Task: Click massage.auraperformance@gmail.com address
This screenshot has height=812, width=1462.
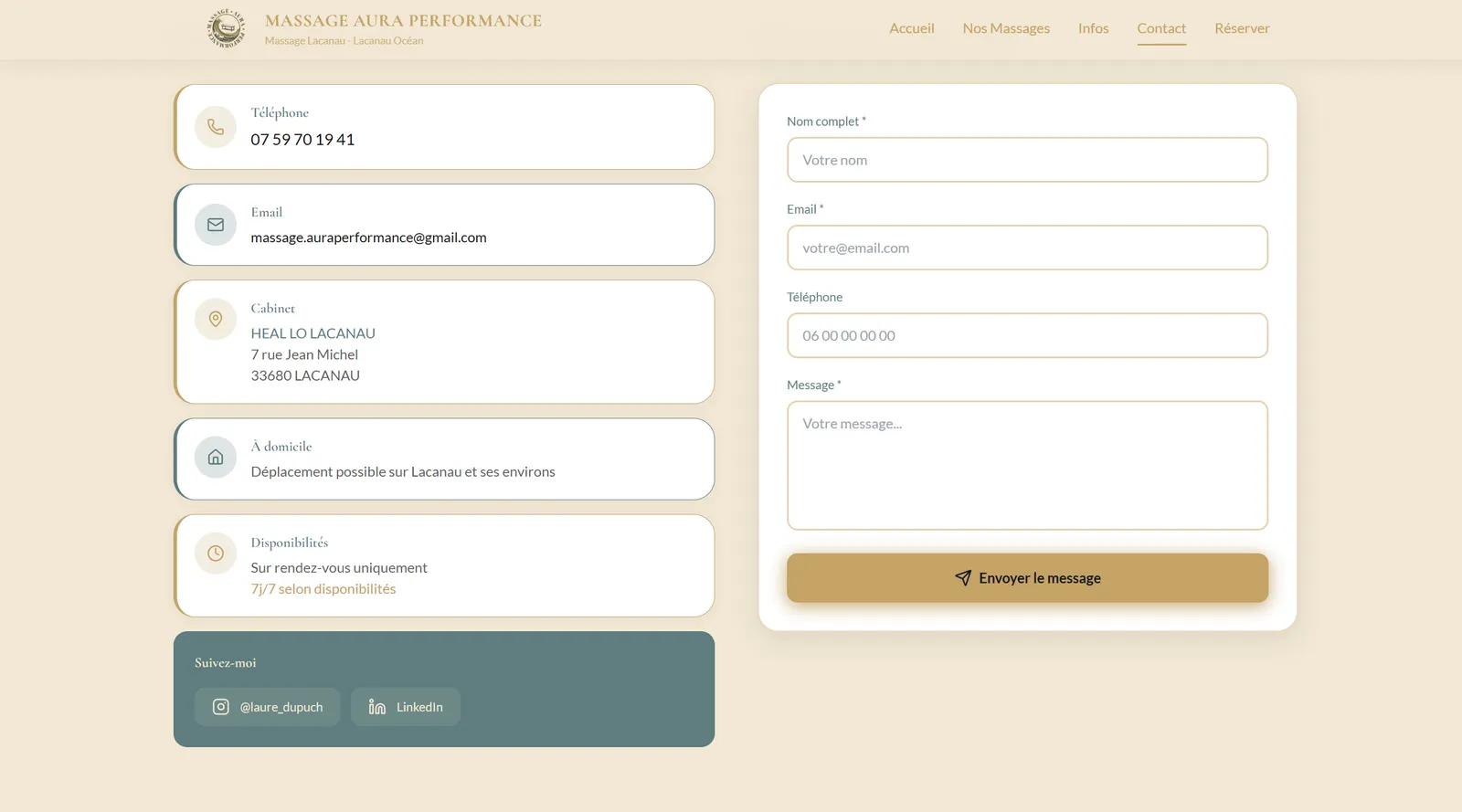Action: (x=368, y=237)
